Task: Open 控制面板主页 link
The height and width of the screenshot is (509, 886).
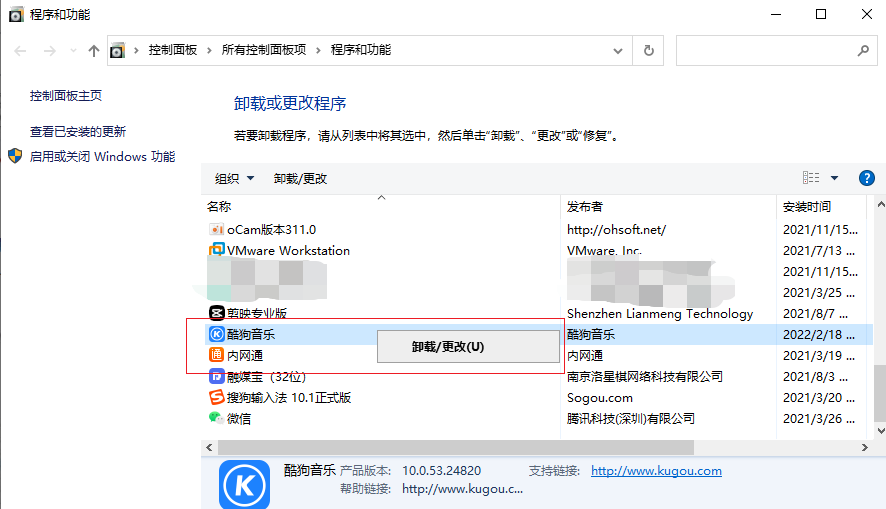Action: coord(66,96)
